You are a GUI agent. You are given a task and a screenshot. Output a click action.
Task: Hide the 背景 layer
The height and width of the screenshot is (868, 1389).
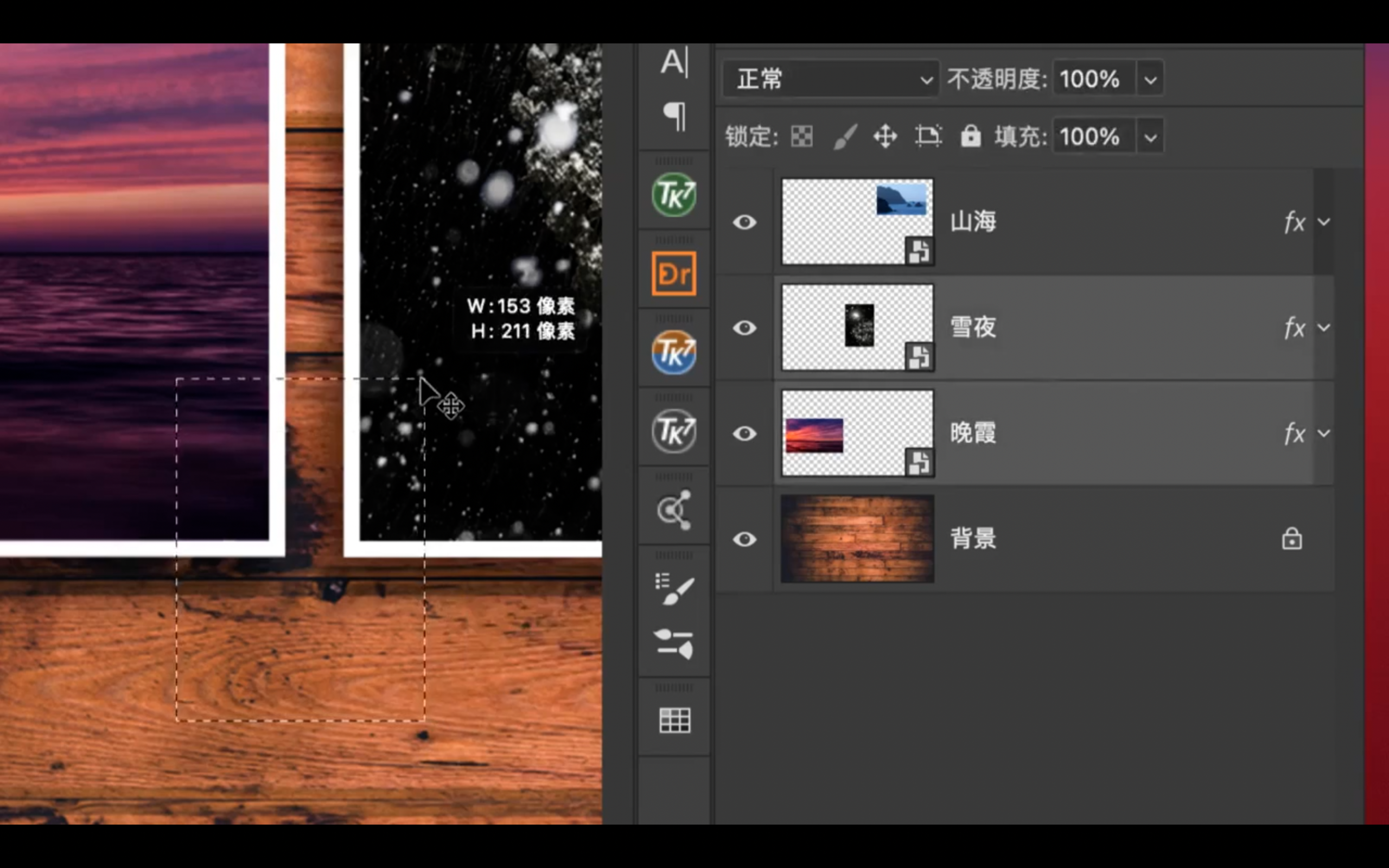[x=744, y=539]
